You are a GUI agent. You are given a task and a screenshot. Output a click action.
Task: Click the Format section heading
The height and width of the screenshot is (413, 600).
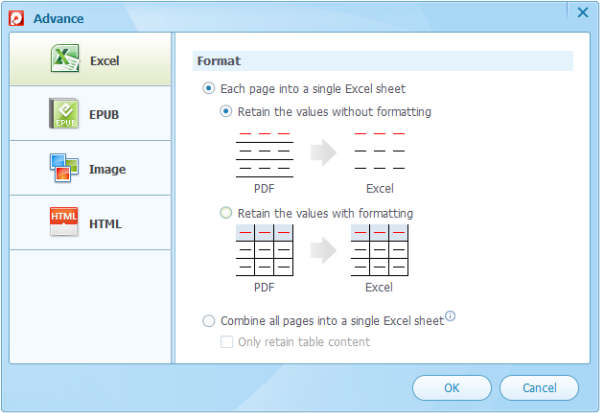[x=219, y=61]
